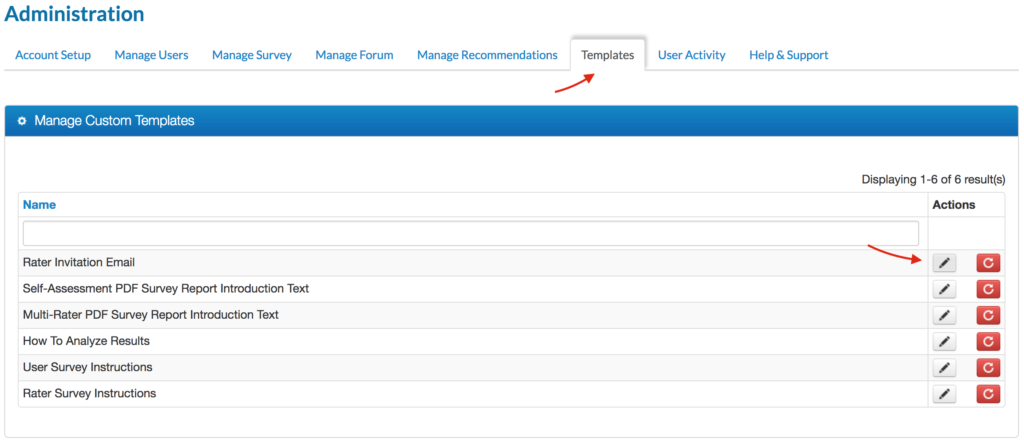Reset Multi-Rater PDF Survey Report Introduction Text
This screenshot has height=443, width=1024.
[988, 315]
